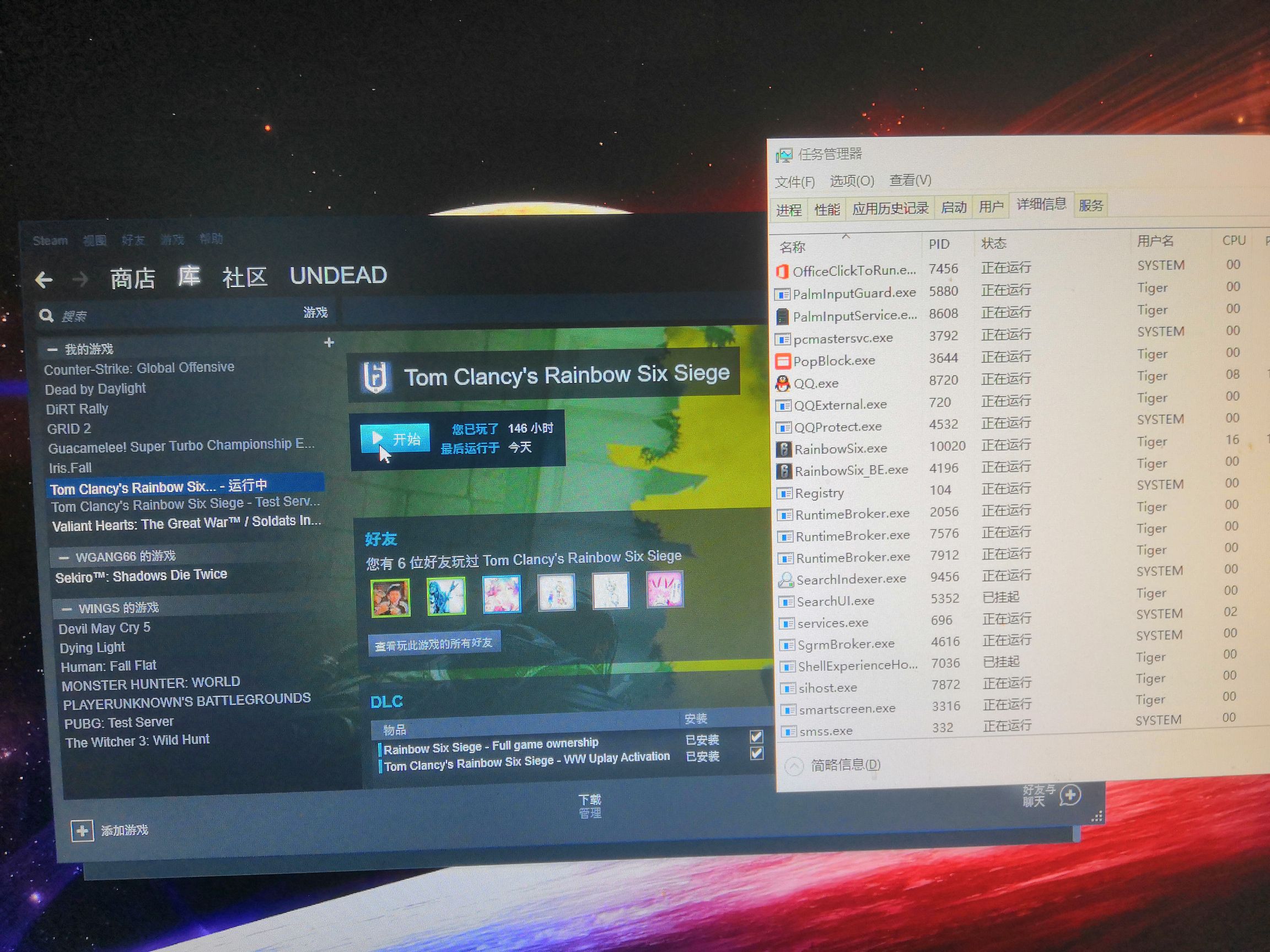
Task: Click the PalmInputService.e... icon
Action: 782,316
